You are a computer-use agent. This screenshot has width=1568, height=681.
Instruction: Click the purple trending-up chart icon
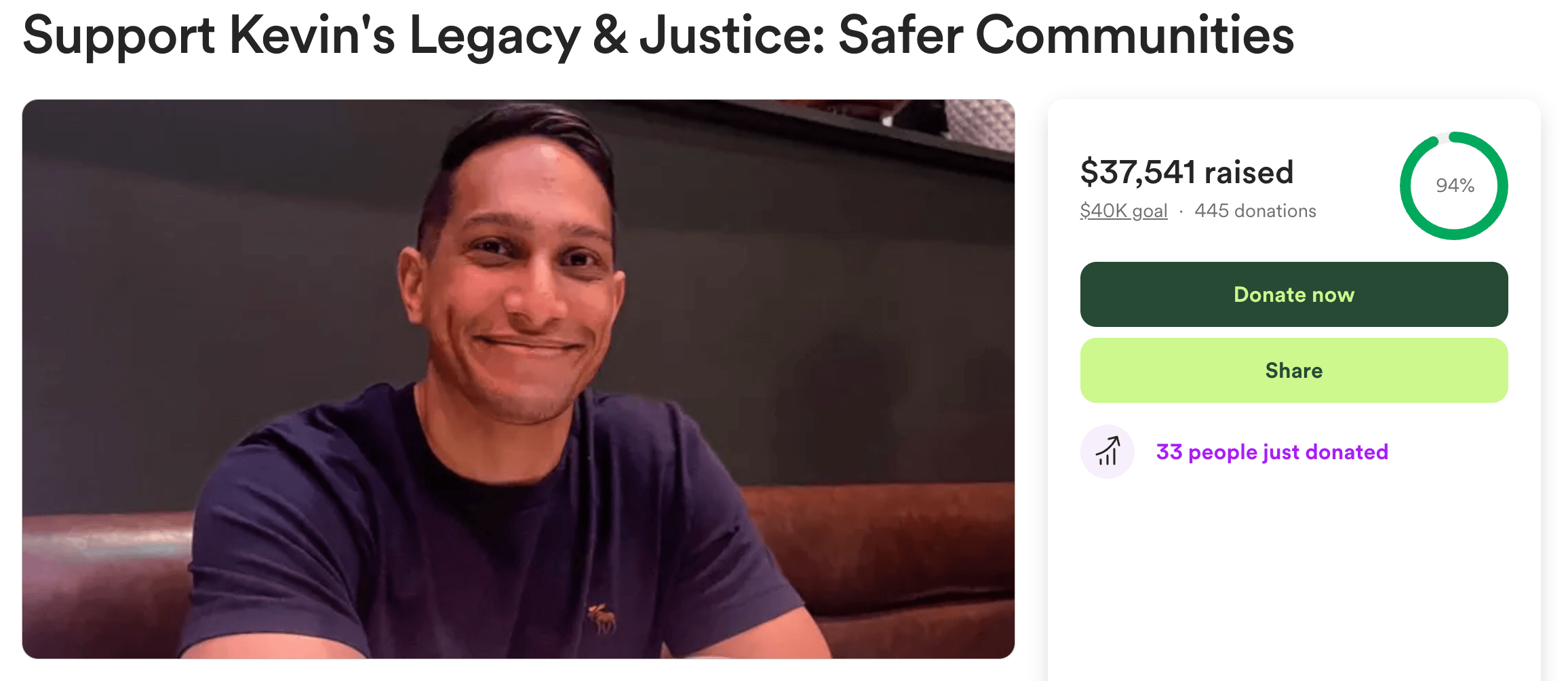(1107, 452)
